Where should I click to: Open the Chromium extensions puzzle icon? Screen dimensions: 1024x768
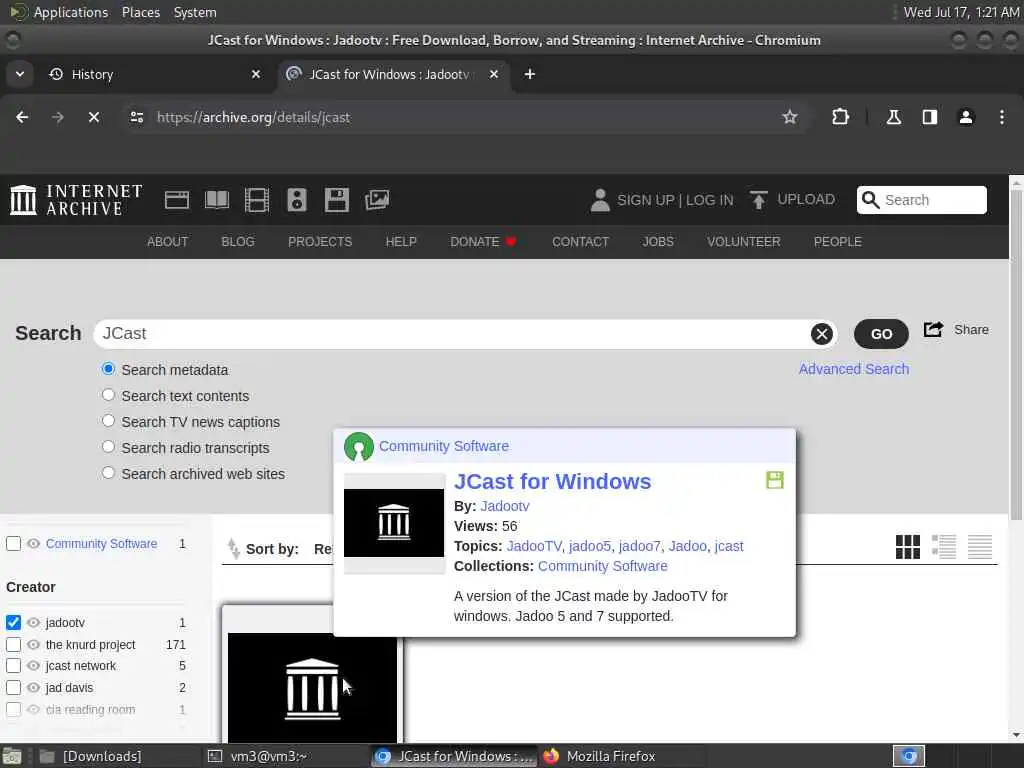[840, 117]
